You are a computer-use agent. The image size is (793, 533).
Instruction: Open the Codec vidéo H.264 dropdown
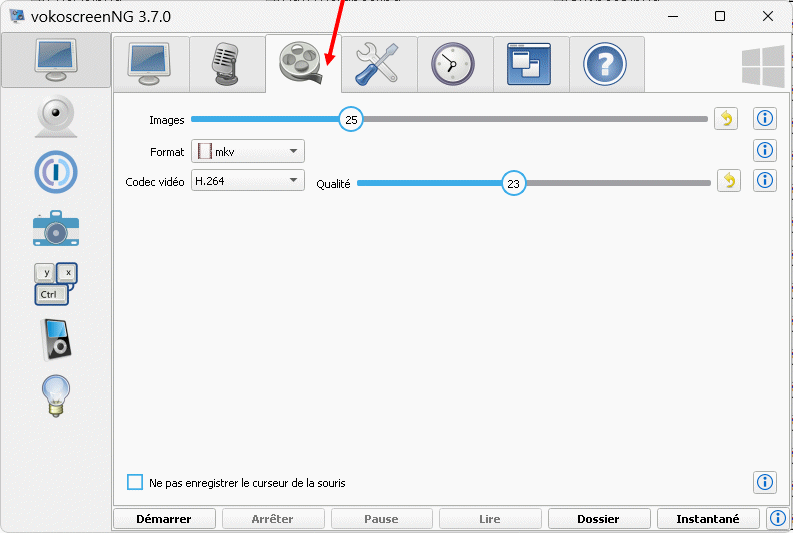click(248, 181)
